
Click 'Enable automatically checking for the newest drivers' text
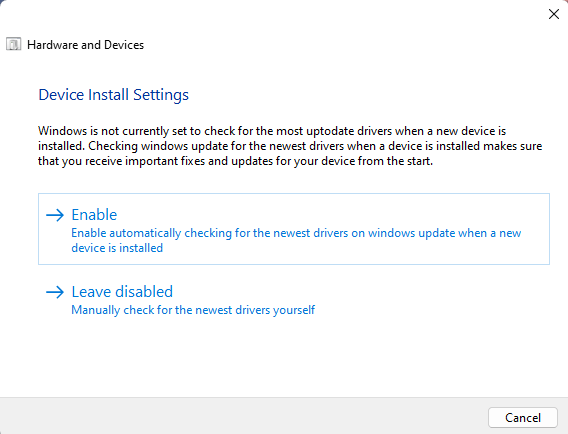tap(296, 240)
